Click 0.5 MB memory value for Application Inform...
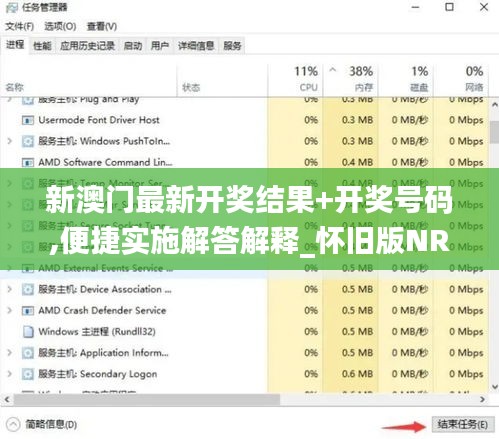Image resolution: width=499 pixels, height=439 pixels. pyautogui.click(x=357, y=353)
